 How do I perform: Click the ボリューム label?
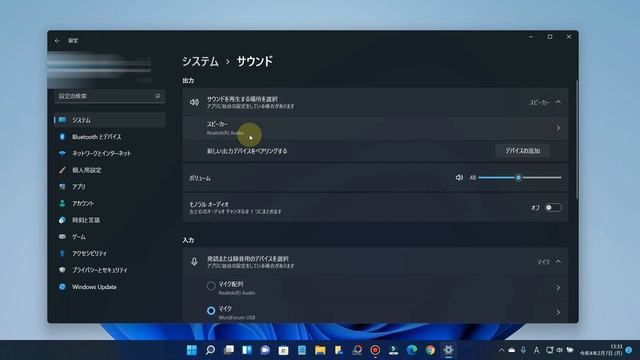200,178
